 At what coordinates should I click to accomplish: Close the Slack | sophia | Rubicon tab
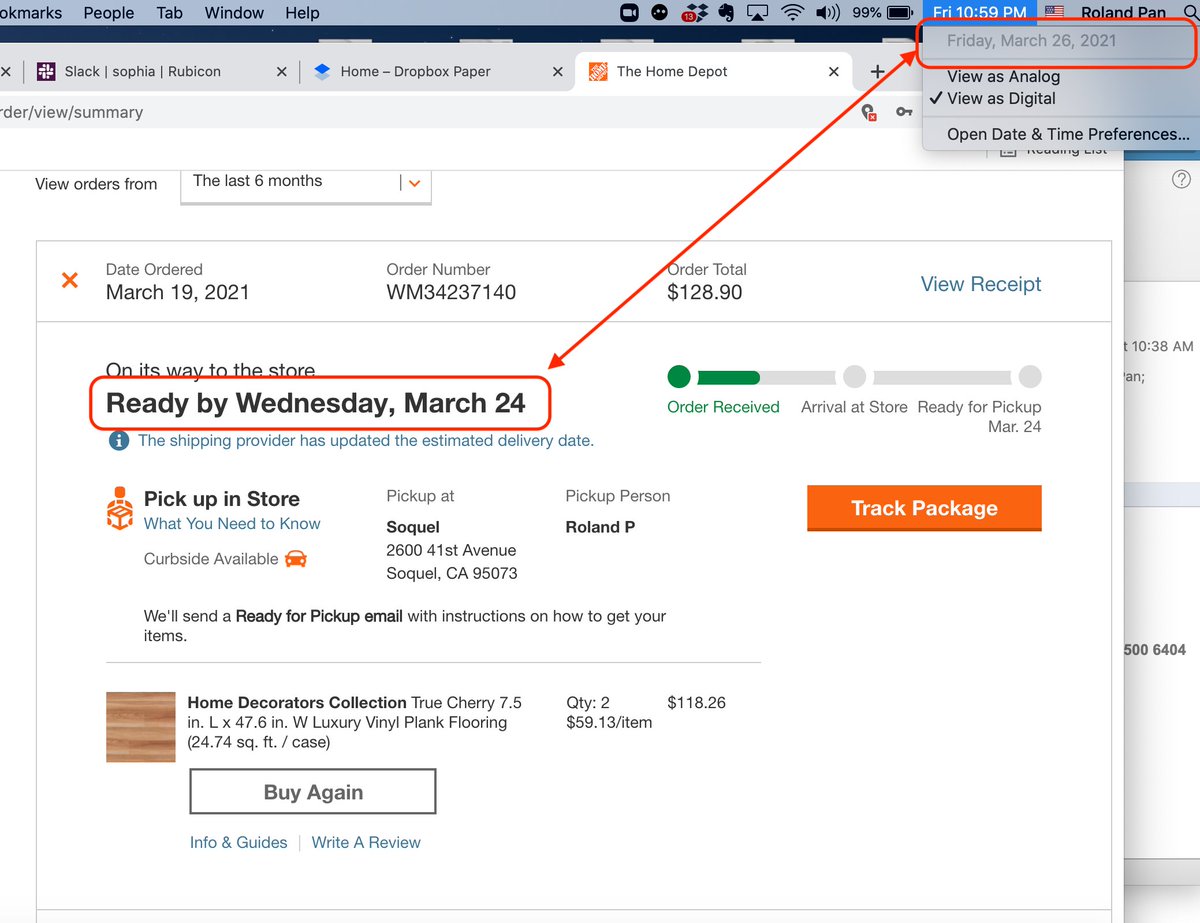[281, 72]
